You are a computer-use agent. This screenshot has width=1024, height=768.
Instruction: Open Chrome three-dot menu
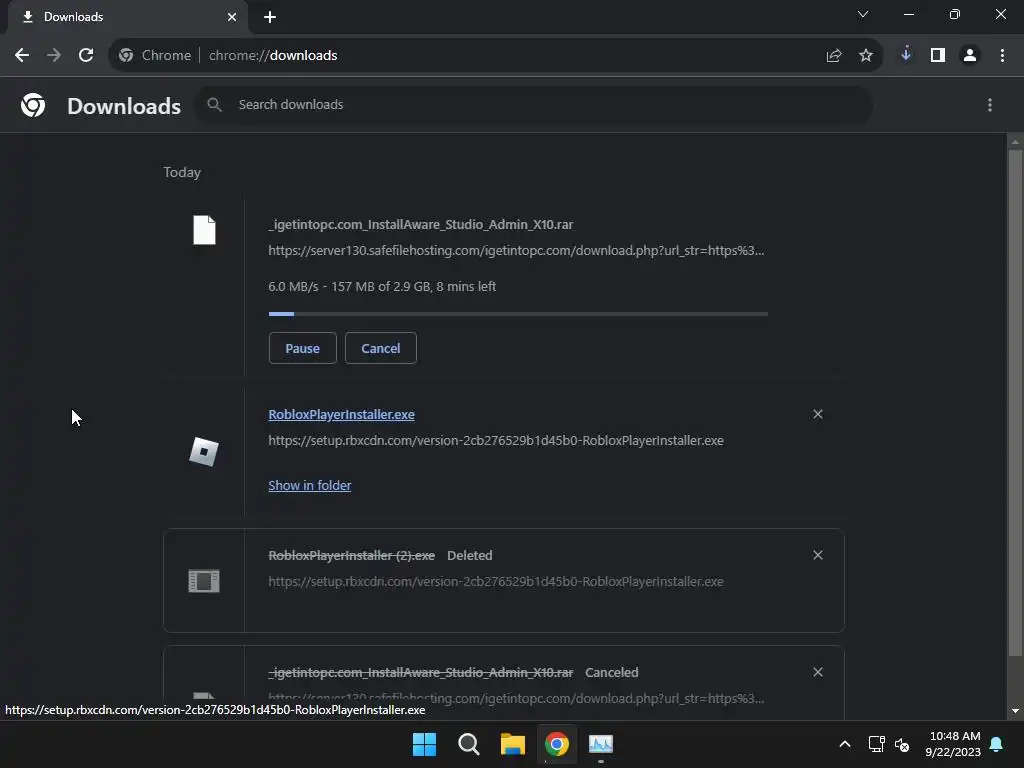click(x=1002, y=56)
